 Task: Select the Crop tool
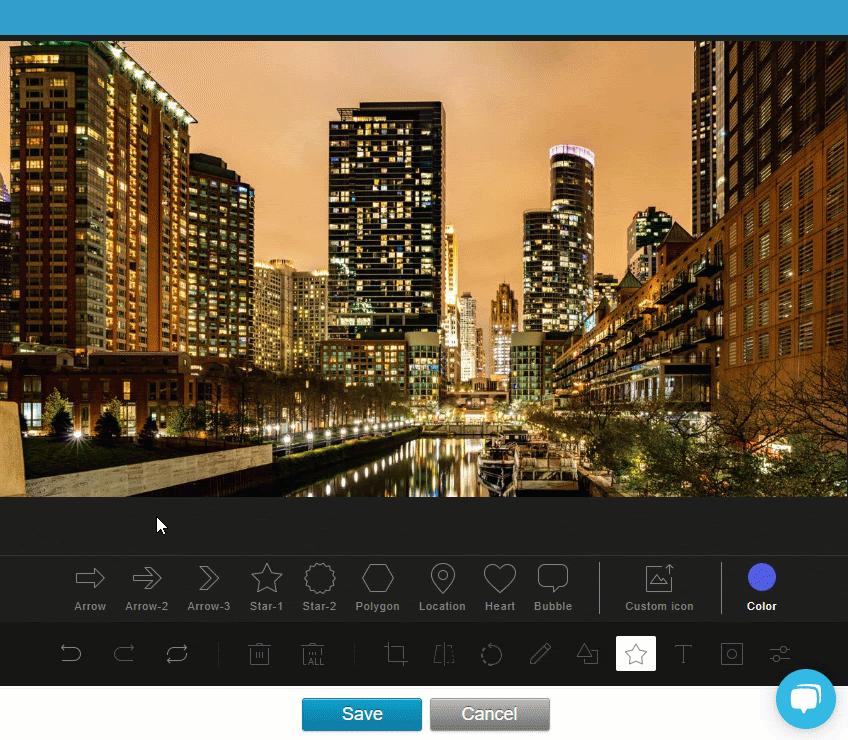(395, 654)
